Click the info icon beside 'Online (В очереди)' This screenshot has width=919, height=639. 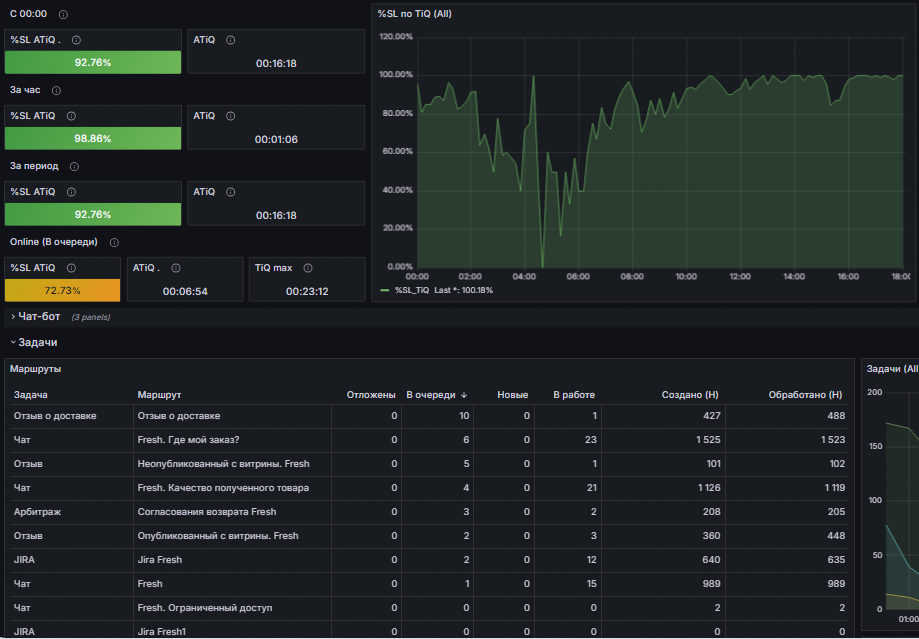point(114,243)
